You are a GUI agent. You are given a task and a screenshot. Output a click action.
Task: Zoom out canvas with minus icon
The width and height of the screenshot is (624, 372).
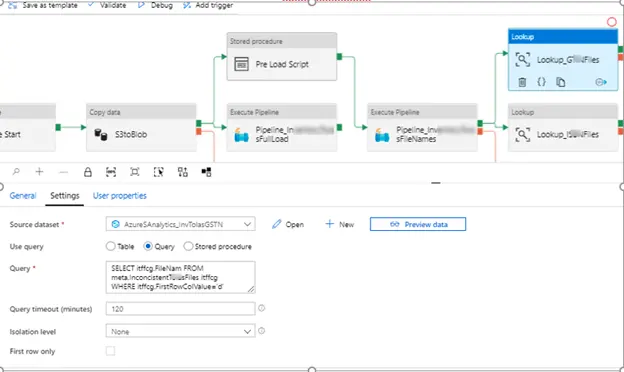(63, 172)
